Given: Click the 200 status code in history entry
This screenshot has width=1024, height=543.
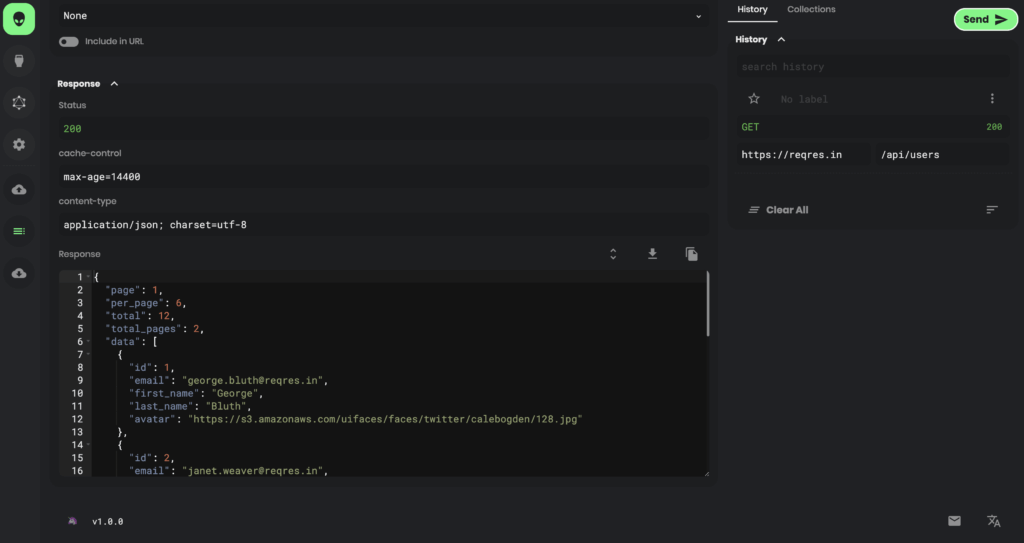Looking at the screenshot, I should coord(994,127).
